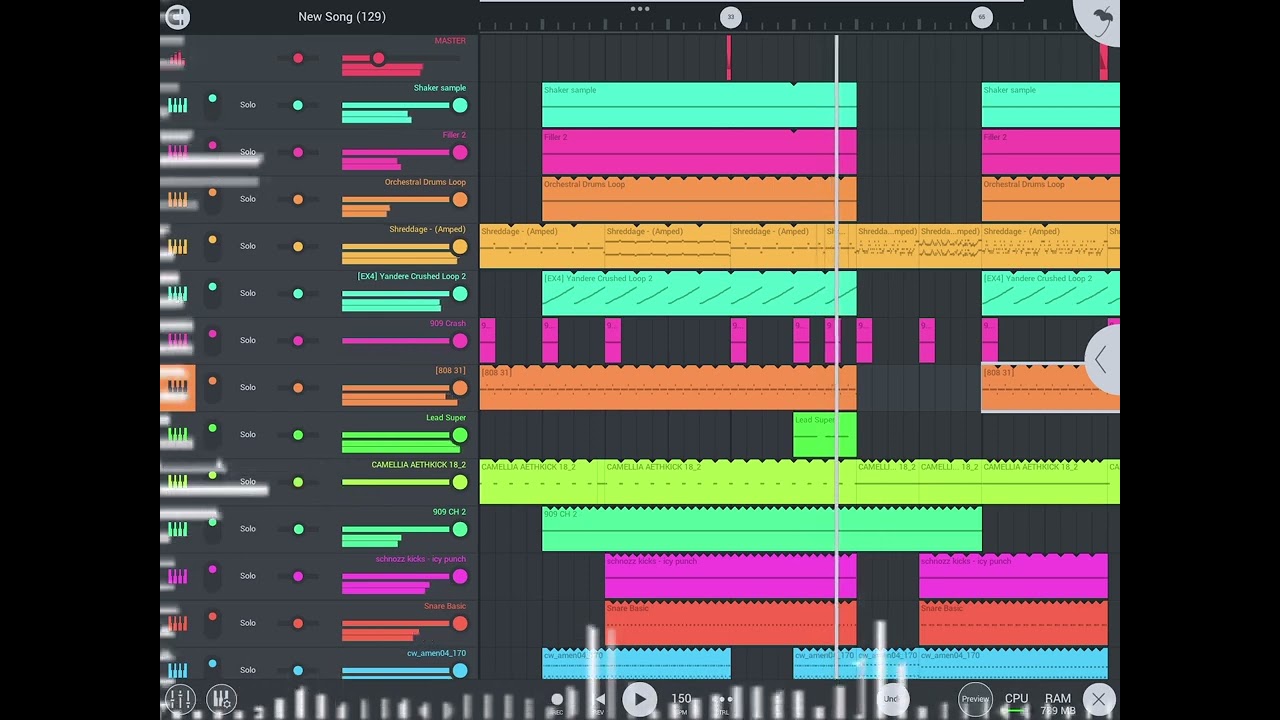
Task: Solo the [808 31] track
Action: point(248,387)
